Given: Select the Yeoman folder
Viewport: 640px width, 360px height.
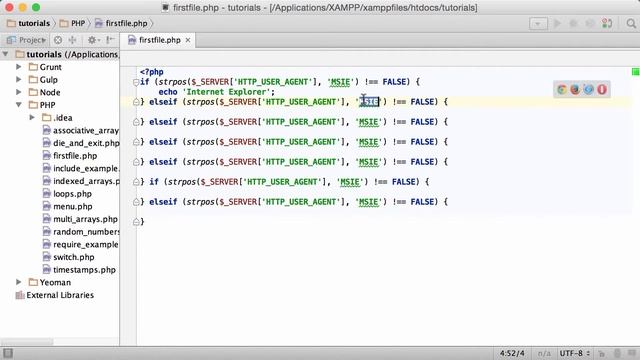Looking at the screenshot, I should click(x=50, y=282).
